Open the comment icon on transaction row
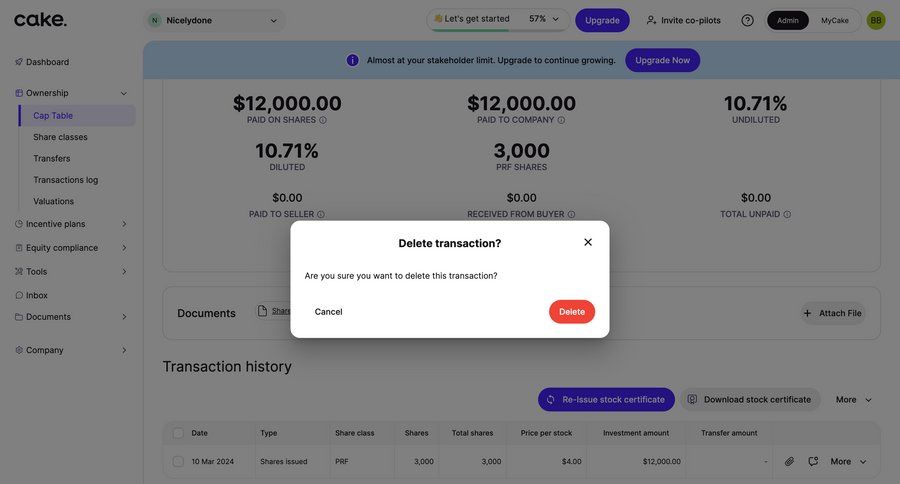Viewport: 900px width, 484px height. (813, 461)
